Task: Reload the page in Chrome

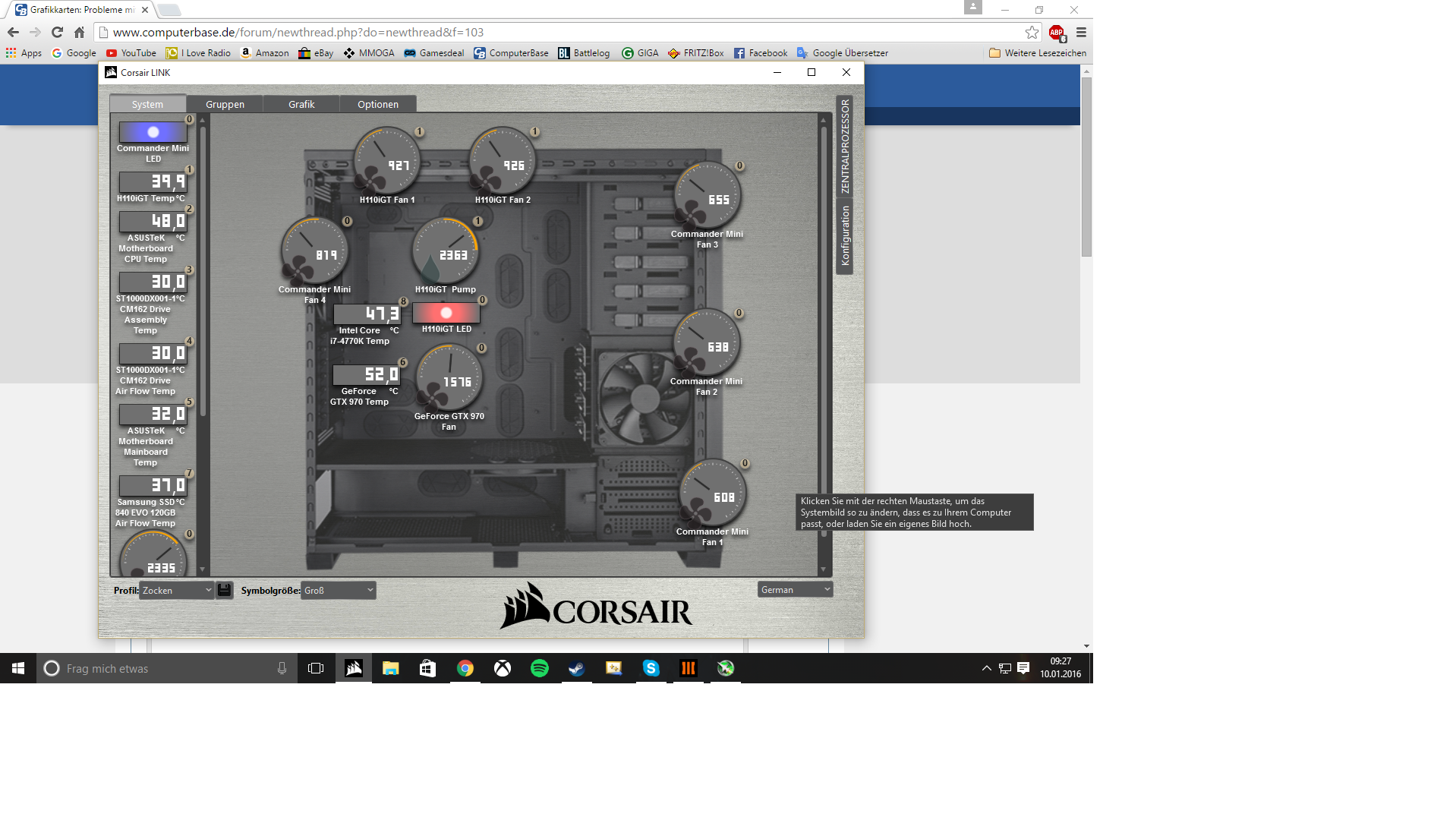Action: (57, 32)
